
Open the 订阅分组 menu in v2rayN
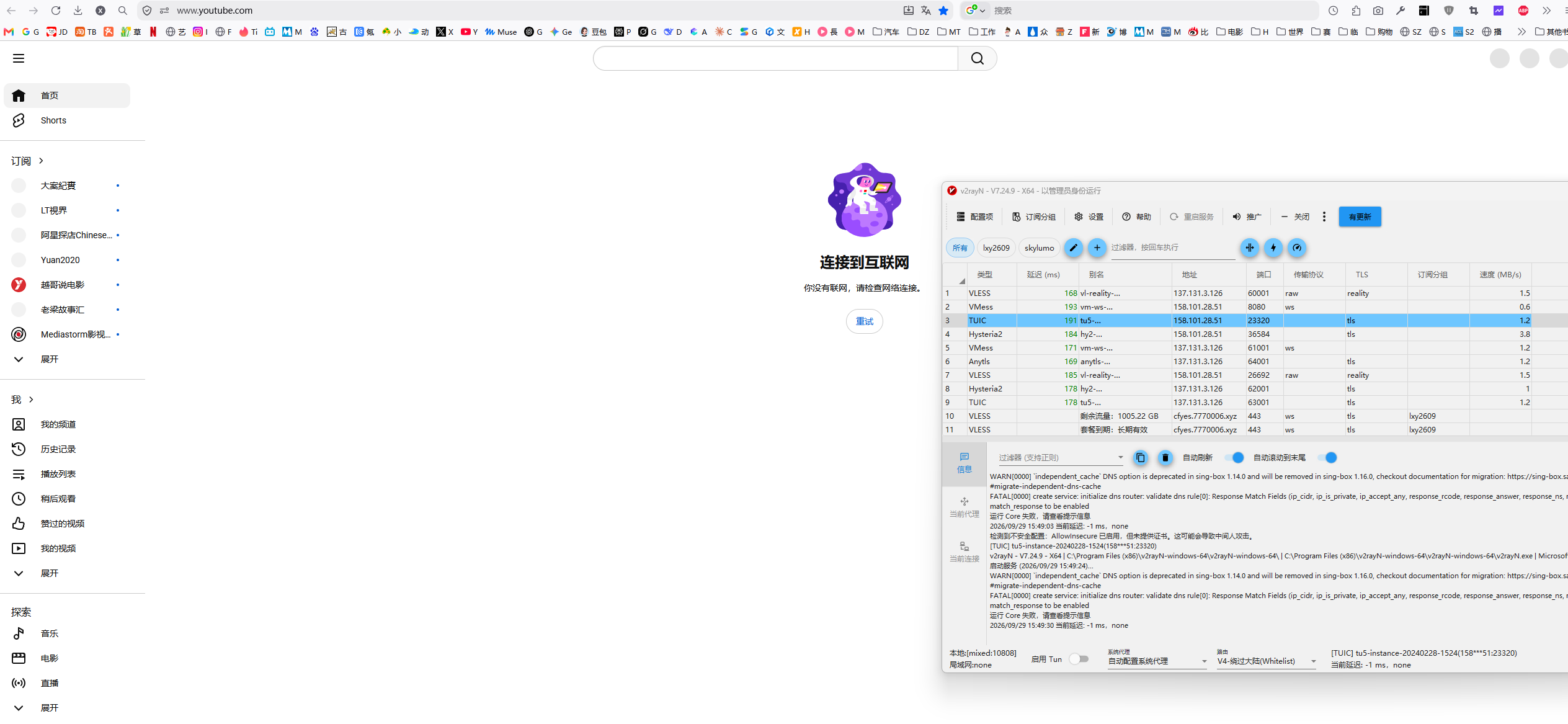tap(1034, 217)
